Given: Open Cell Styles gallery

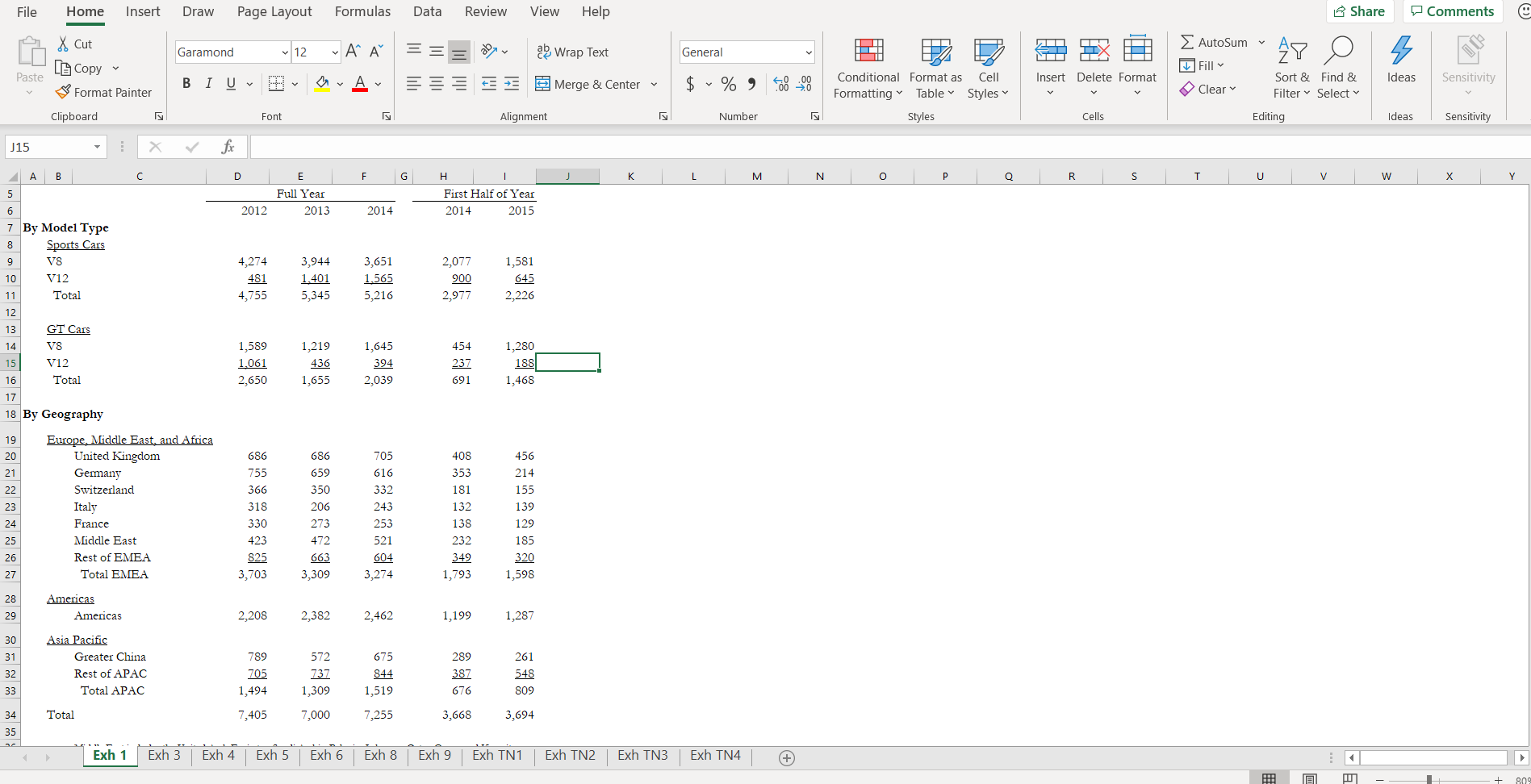Looking at the screenshot, I should coord(989,69).
